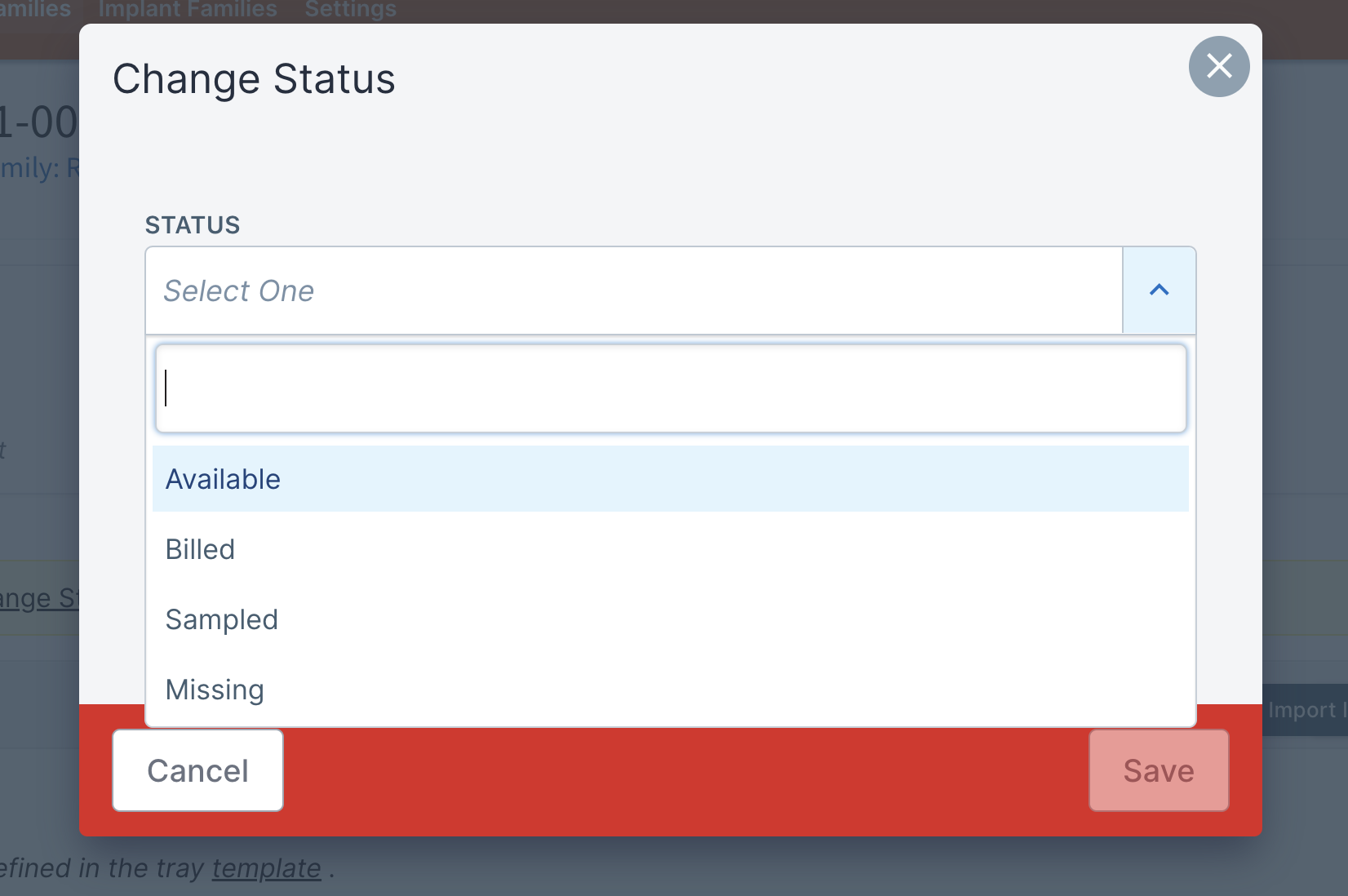Open the Settings tab in navigation

[x=351, y=10]
